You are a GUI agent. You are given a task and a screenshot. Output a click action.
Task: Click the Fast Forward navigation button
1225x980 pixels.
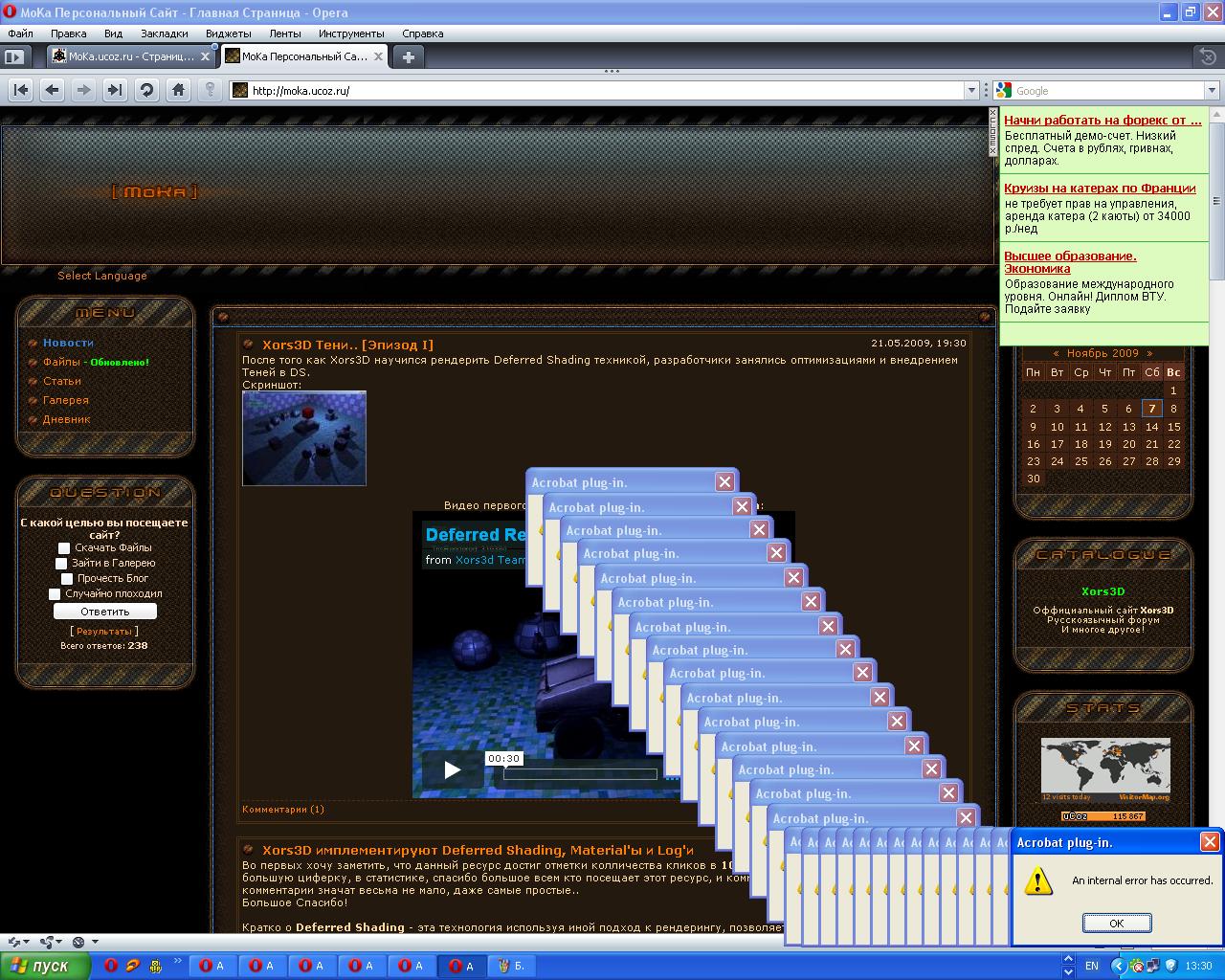coord(115,90)
